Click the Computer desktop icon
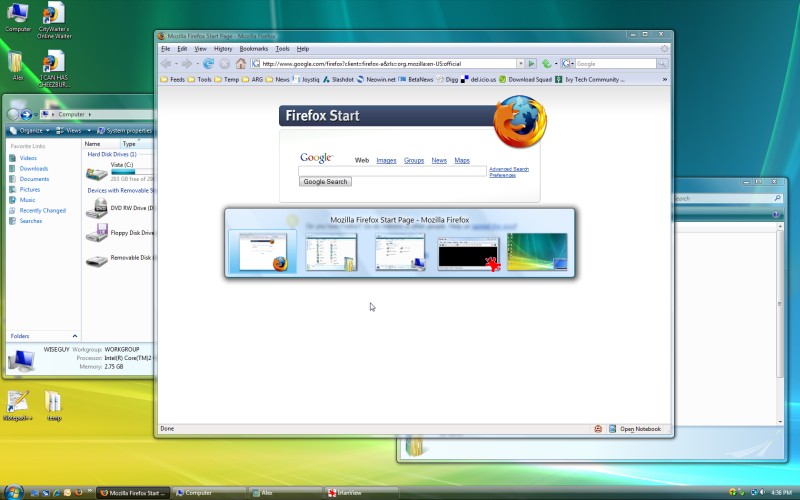Viewport: 800px width, 500px height. 17,17
